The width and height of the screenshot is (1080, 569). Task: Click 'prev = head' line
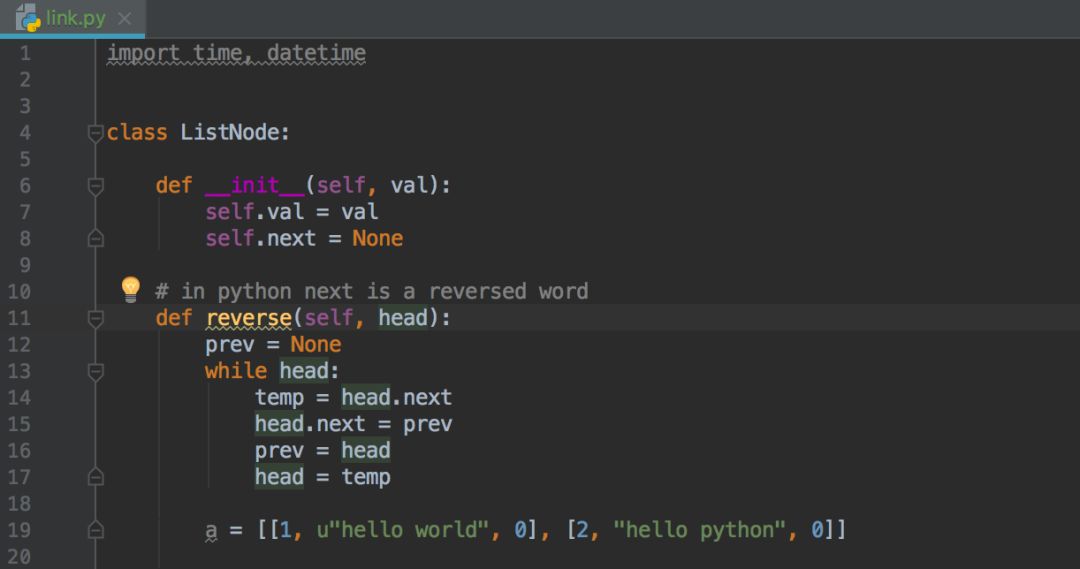point(322,451)
